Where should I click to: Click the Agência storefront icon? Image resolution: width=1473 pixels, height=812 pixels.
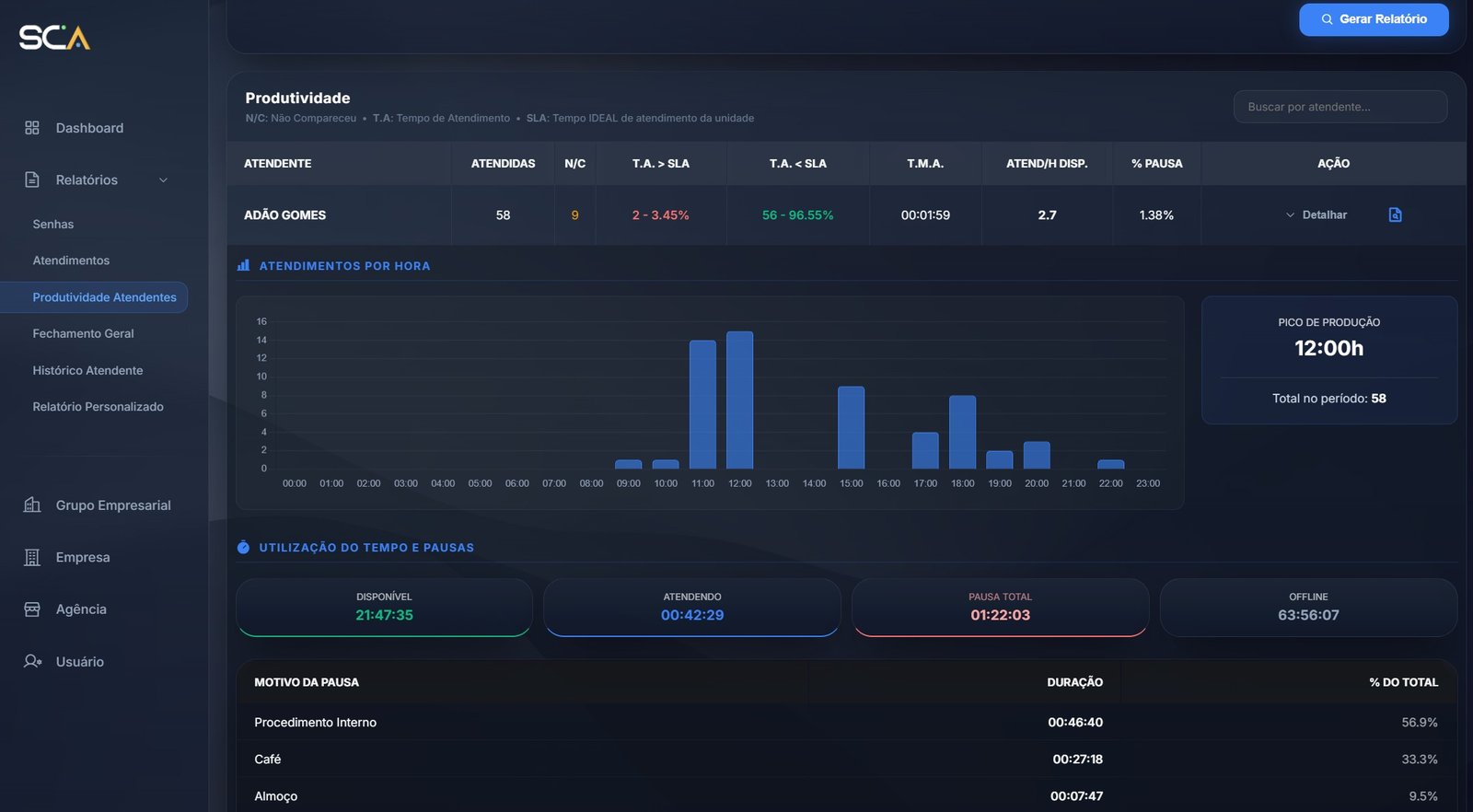pos(32,609)
